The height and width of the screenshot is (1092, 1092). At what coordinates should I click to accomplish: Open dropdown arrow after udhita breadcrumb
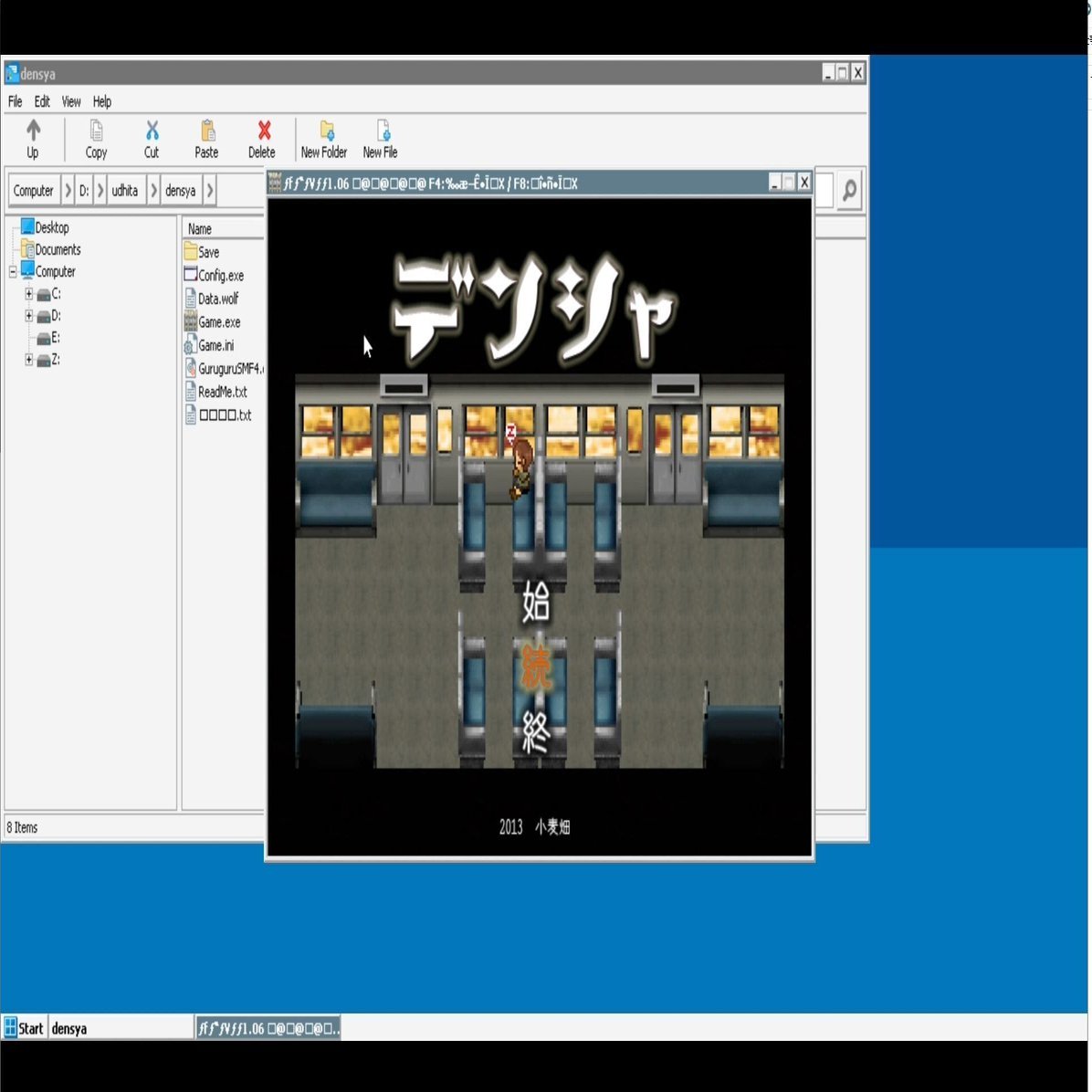153,190
